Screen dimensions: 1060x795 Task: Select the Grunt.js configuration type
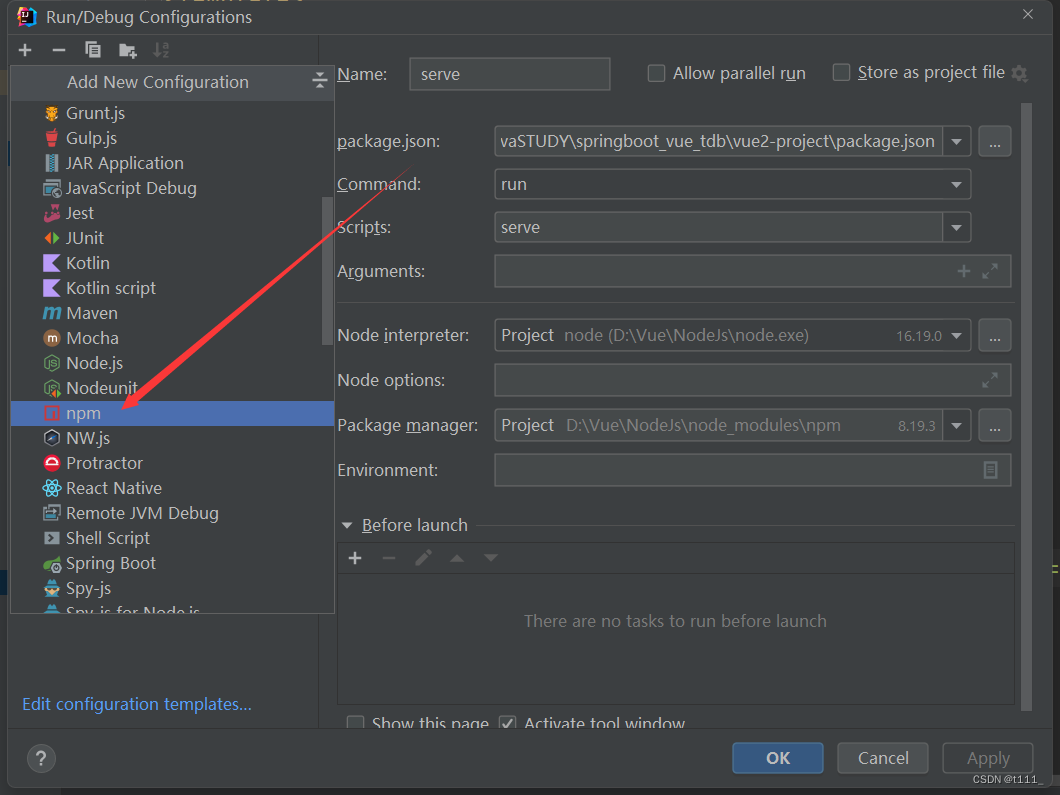[172, 113]
